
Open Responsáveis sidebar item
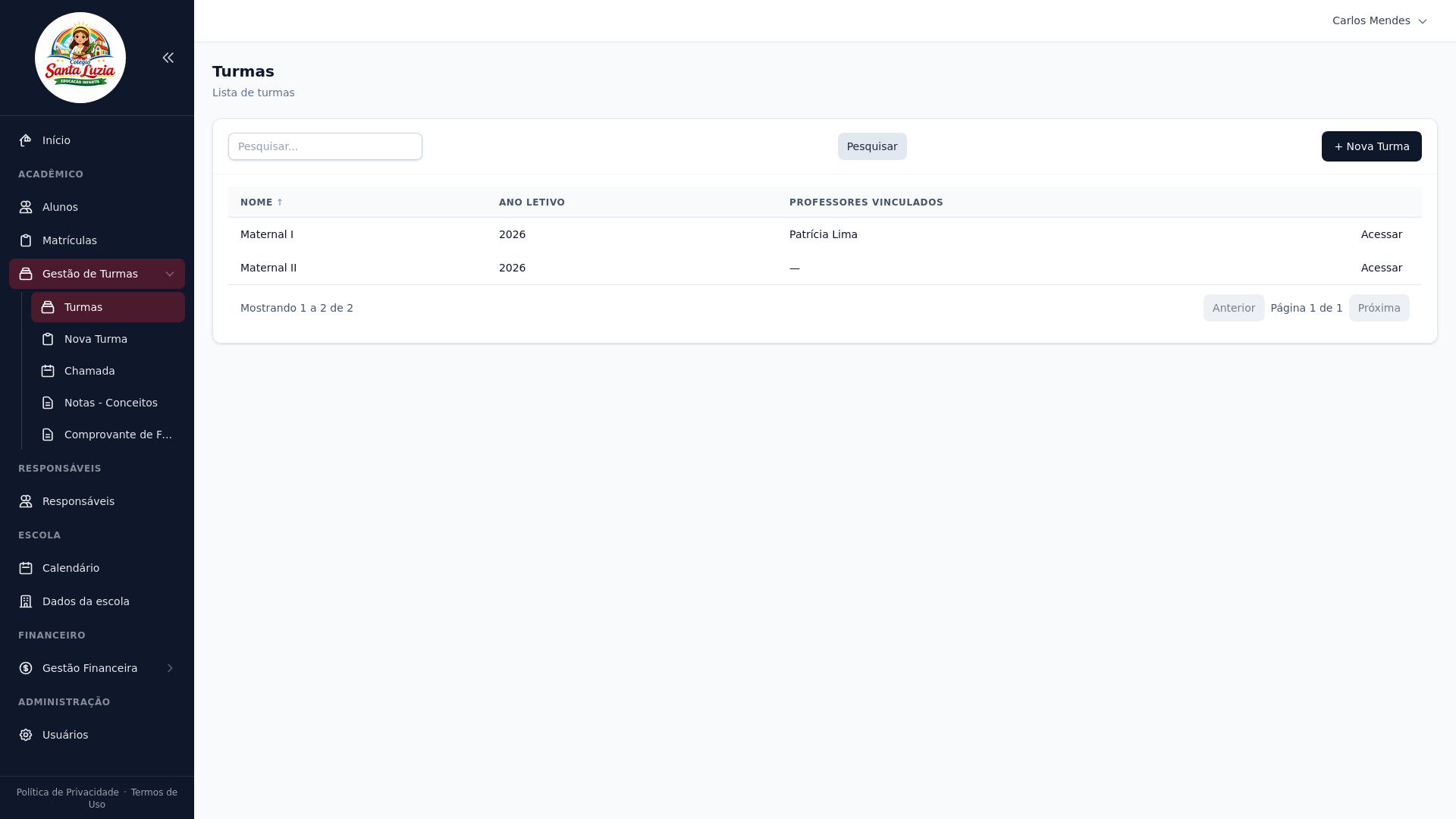[78, 501]
